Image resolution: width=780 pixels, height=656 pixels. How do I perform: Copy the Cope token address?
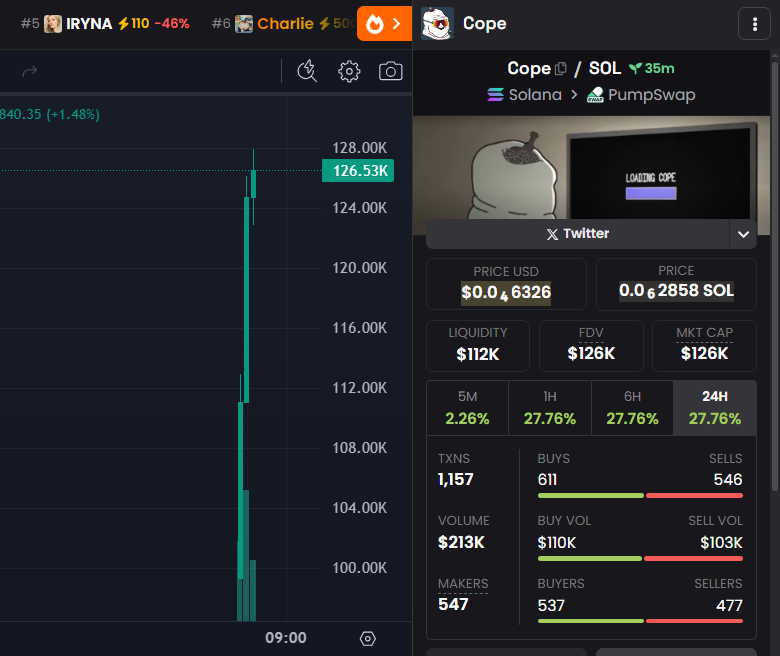coord(561,68)
